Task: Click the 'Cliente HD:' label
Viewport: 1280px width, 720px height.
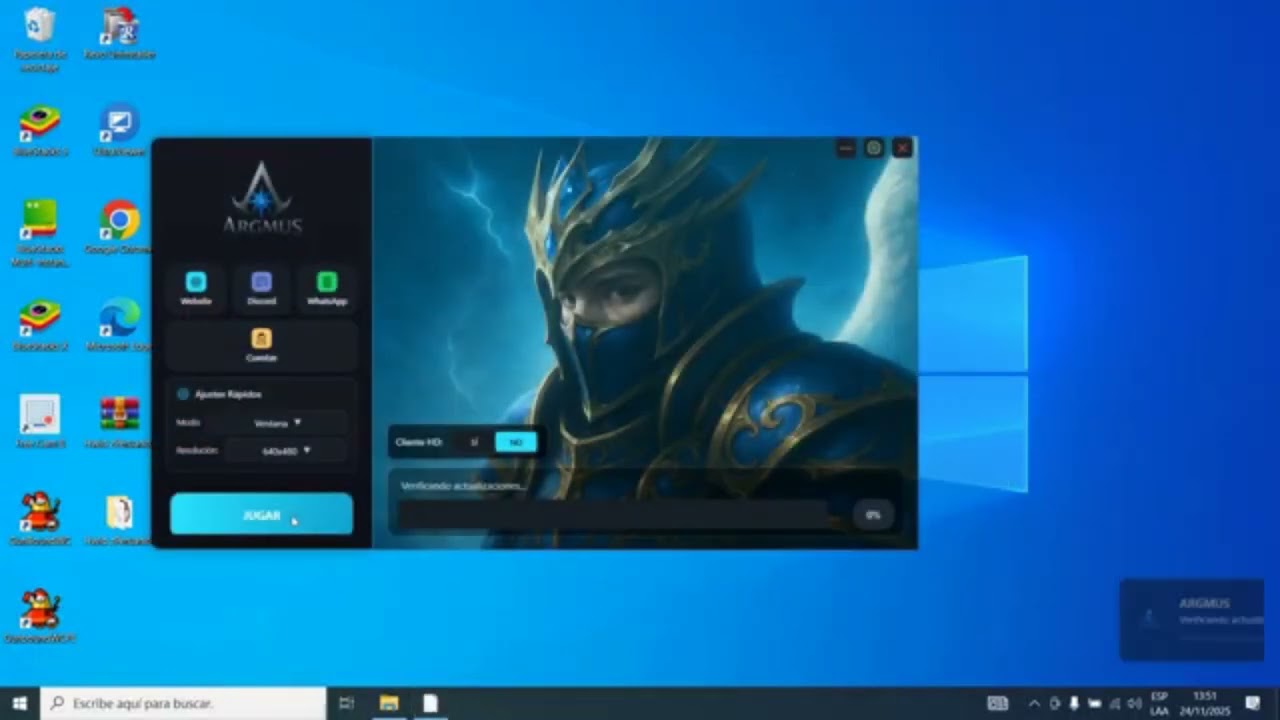Action: coord(419,442)
